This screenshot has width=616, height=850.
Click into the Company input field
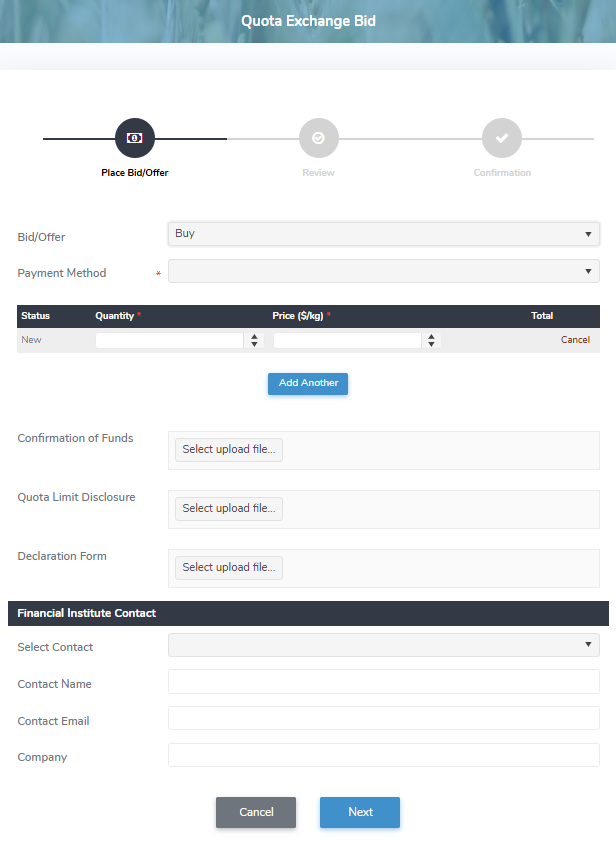(383, 756)
